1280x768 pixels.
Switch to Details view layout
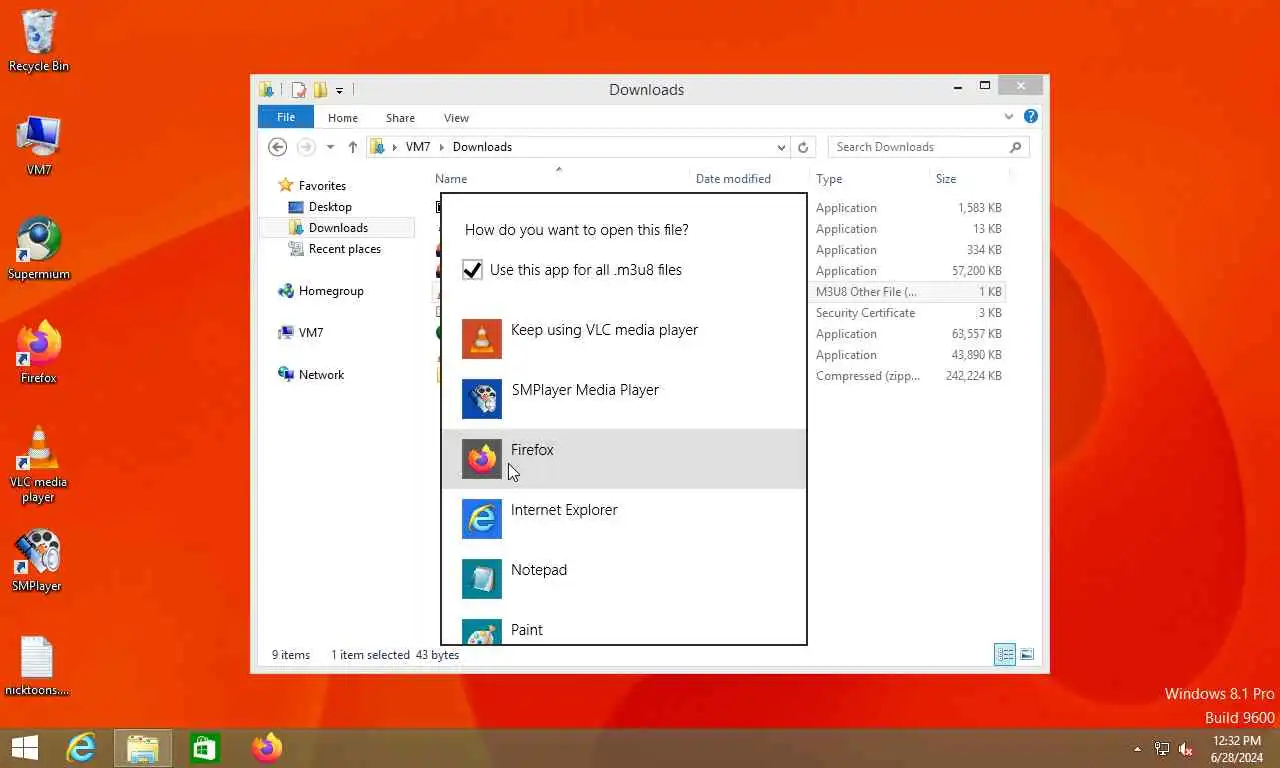coord(1005,655)
